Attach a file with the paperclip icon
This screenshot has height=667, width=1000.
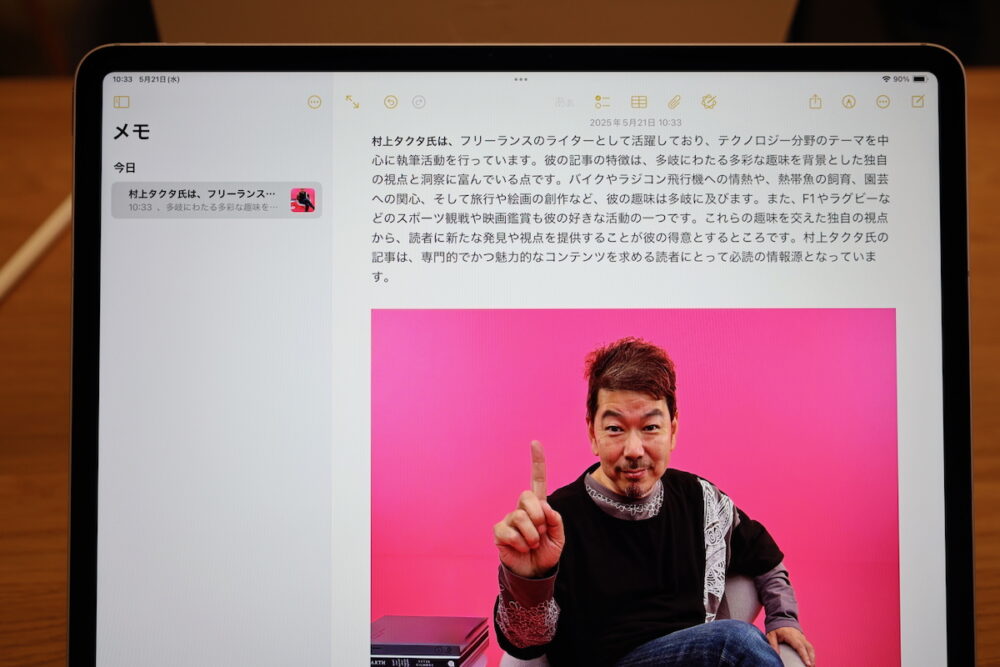[674, 102]
